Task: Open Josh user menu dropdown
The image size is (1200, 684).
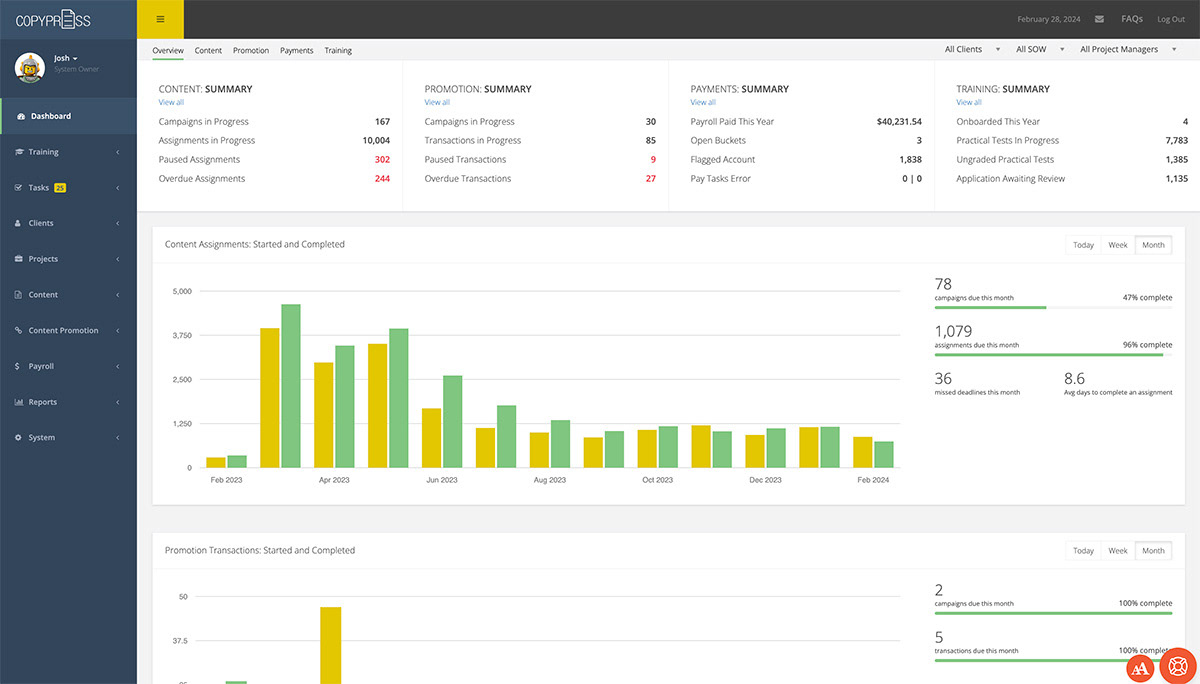Action: pyautogui.click(x=66, y=59)
